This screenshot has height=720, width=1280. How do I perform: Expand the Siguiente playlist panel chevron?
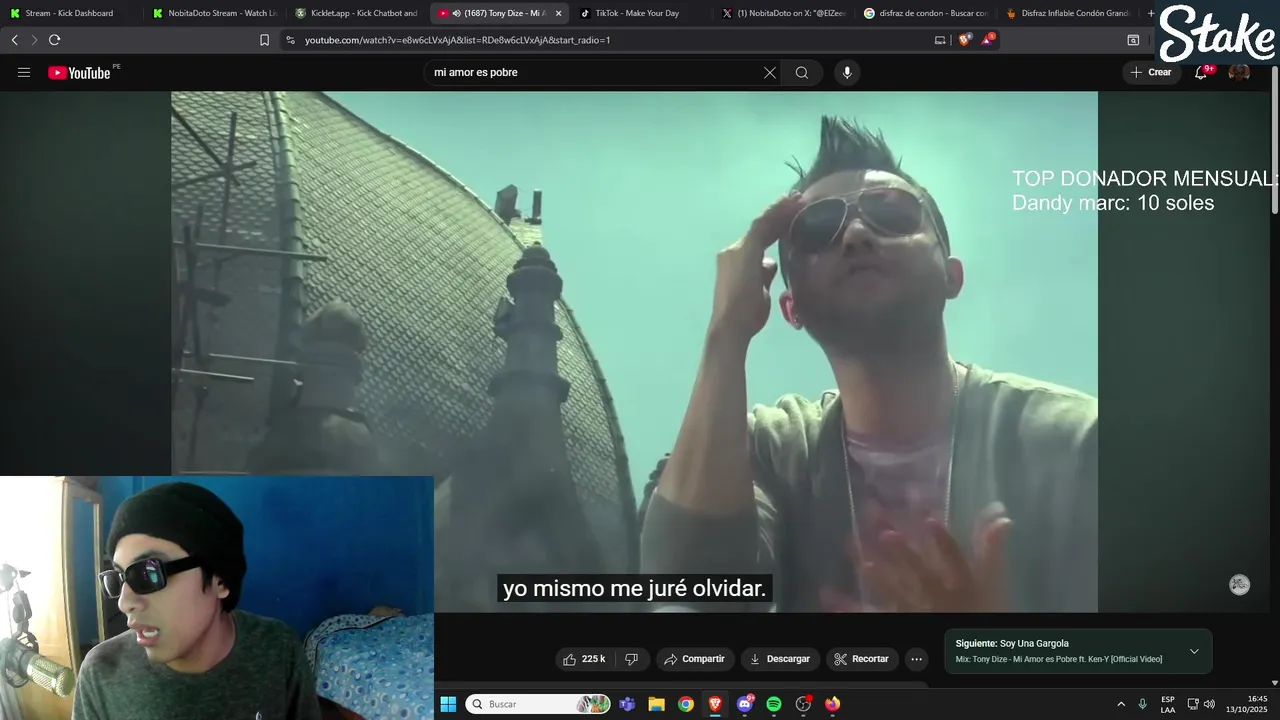click(1194, 651)
